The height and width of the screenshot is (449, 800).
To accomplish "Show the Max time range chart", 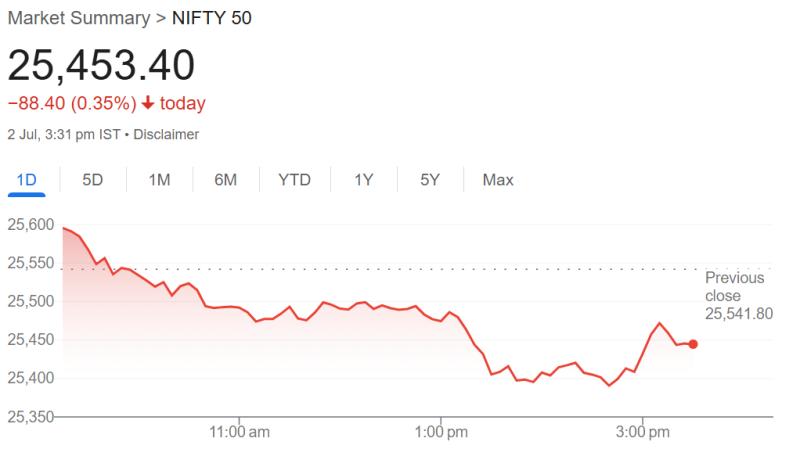I will [x=498, y=180].
